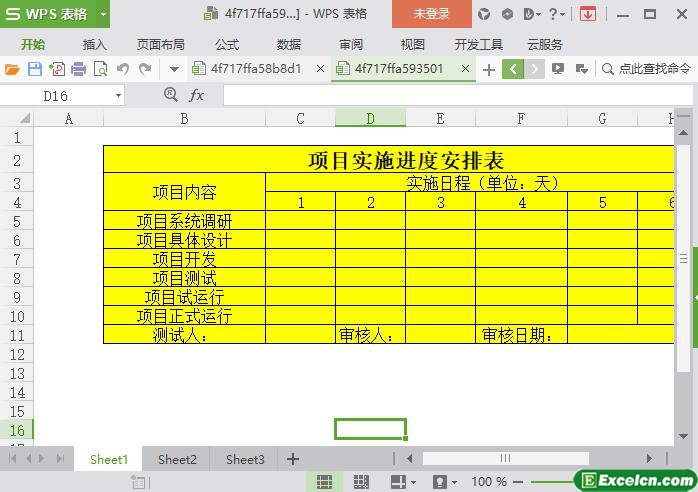Click the export to PDF icon
The image size is (698, 492).
(57, 69)
